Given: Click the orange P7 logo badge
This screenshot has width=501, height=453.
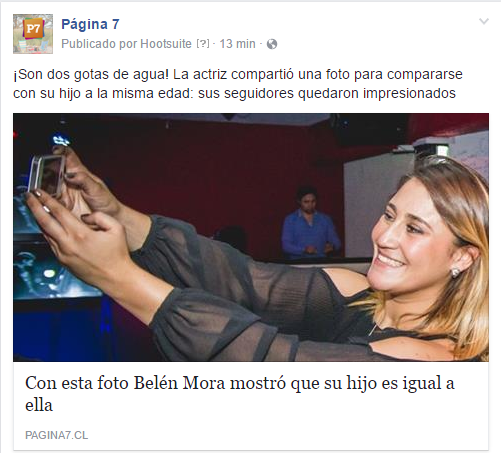Looking at the screenshot, I should pos(33,29).
